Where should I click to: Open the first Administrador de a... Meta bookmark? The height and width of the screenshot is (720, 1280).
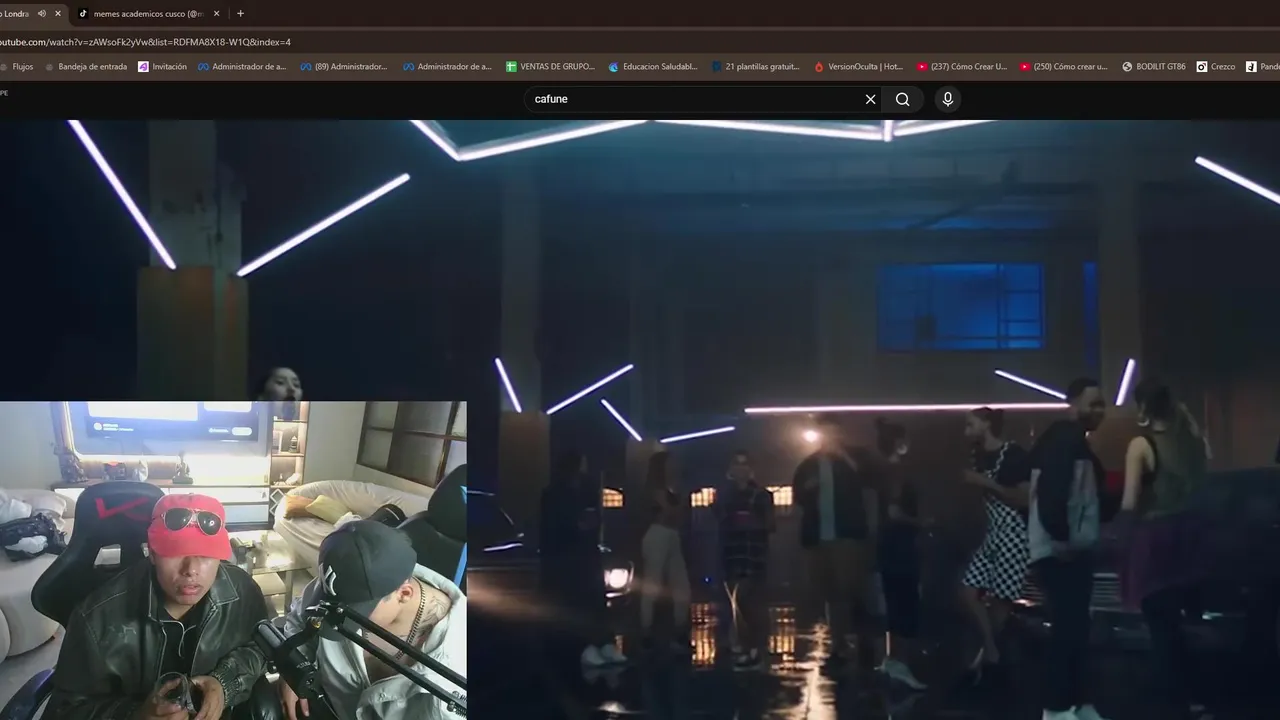(x=242, y=67)
